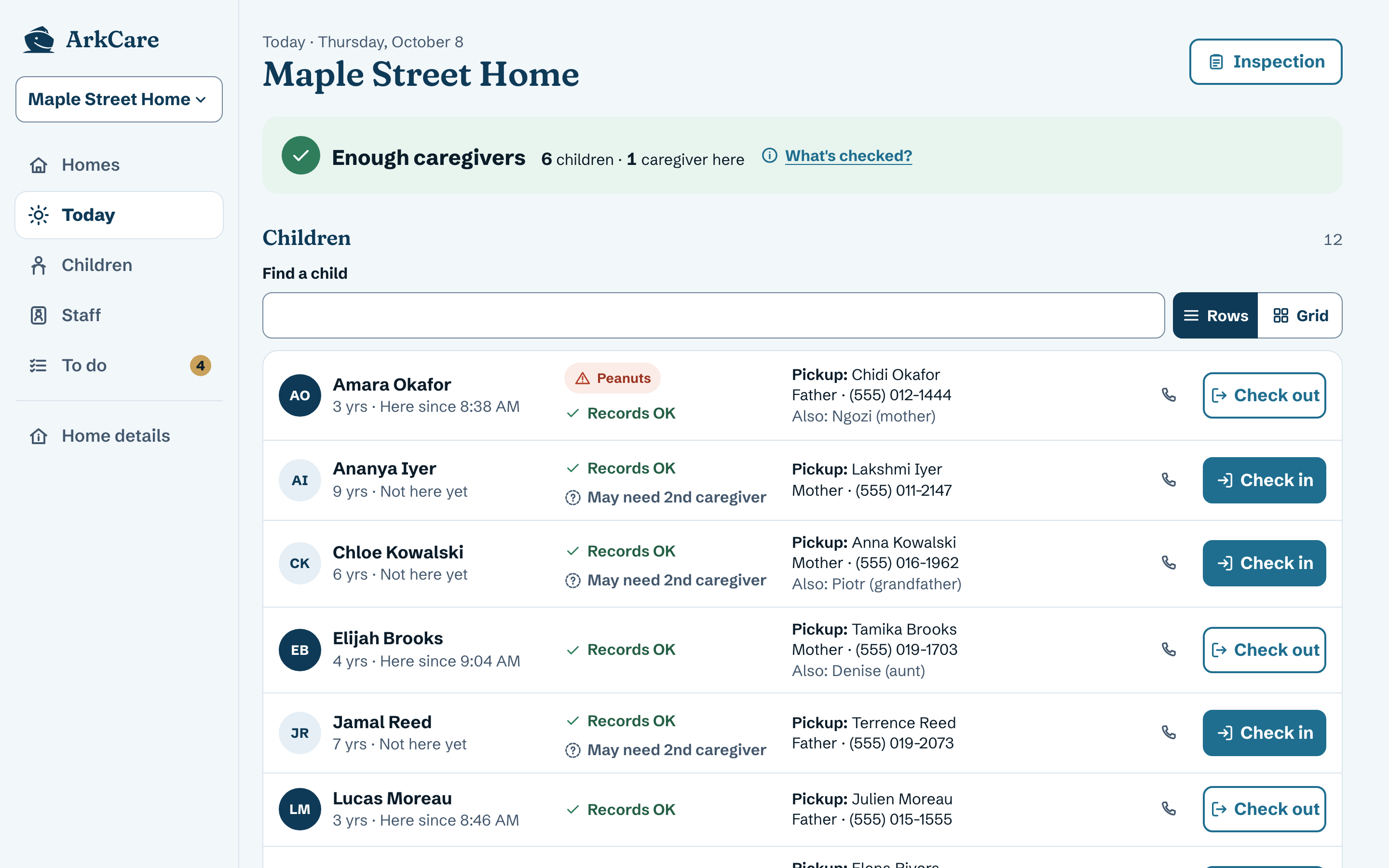Click Lucas Moreau's name
This screenshot has height=868, width=1389.
(392, 798)
